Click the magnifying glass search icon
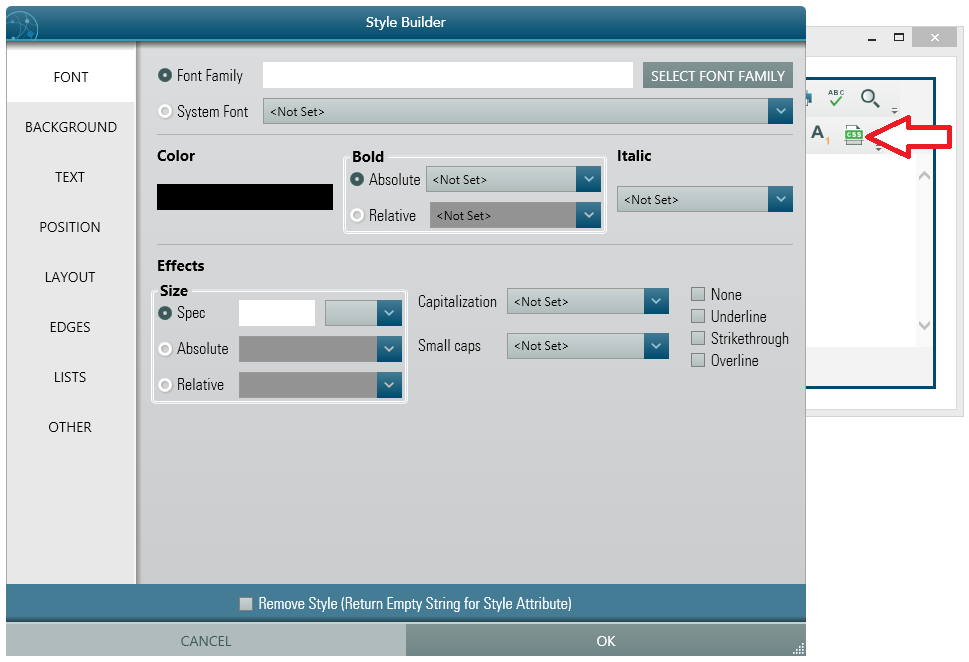This screenshot has width=969, height=662. point(870,98)
